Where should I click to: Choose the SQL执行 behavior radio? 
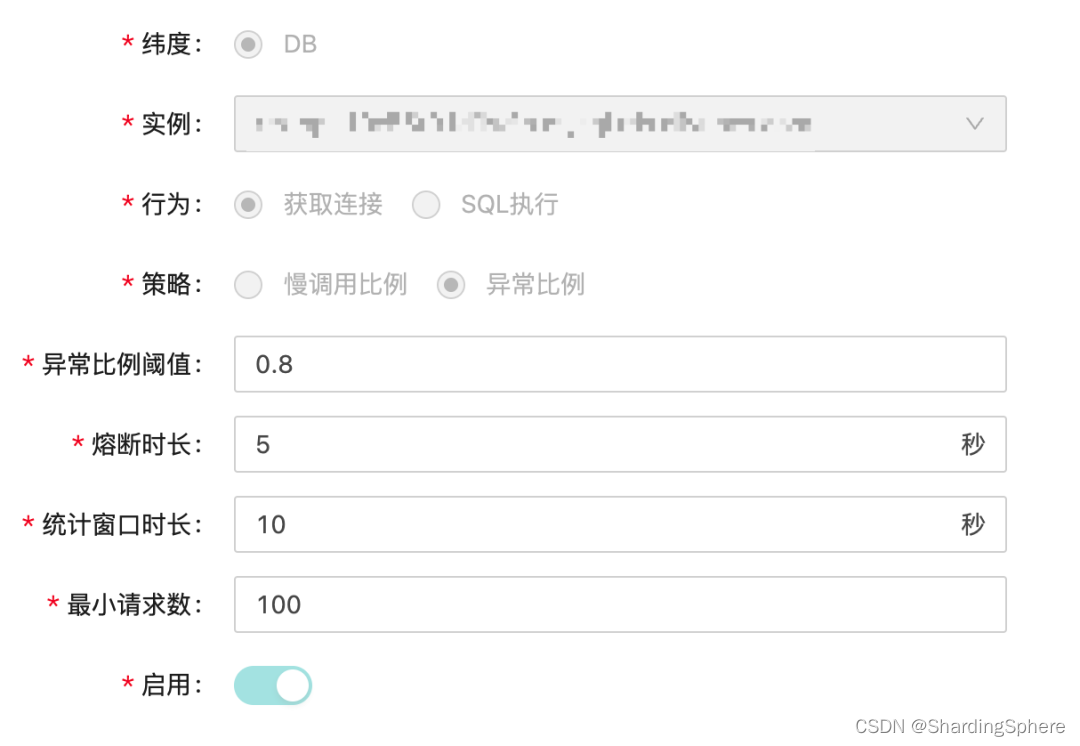coord(426,204)
